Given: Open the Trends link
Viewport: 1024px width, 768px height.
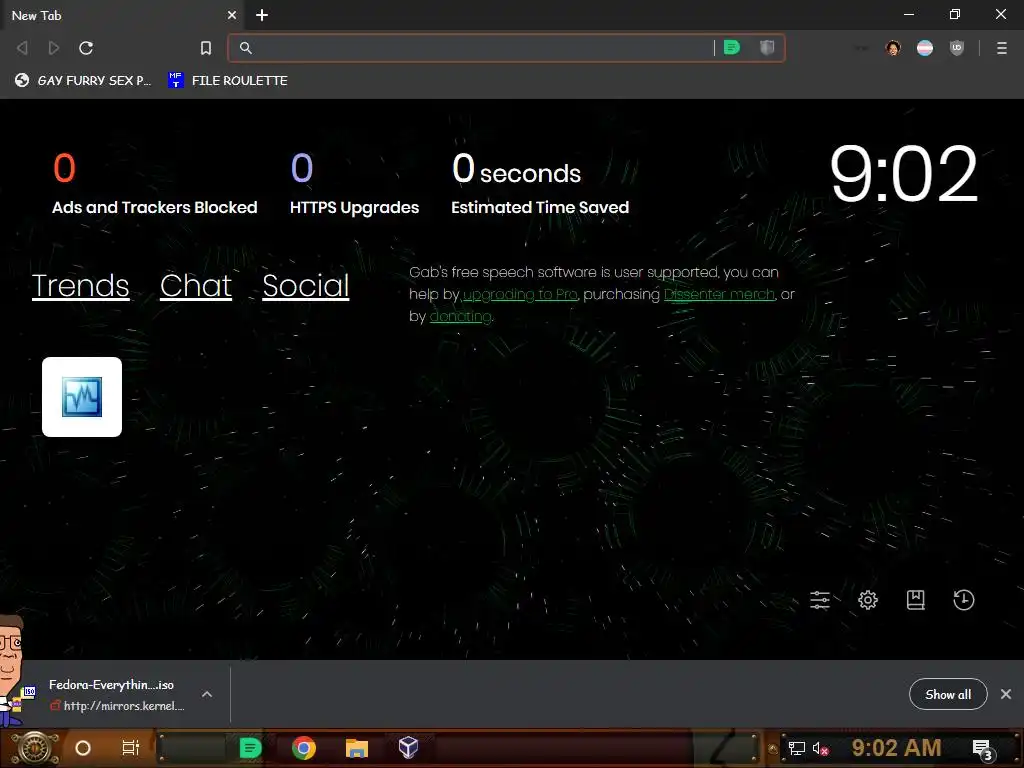Looking at the screenshot, I should click(80, 285).
